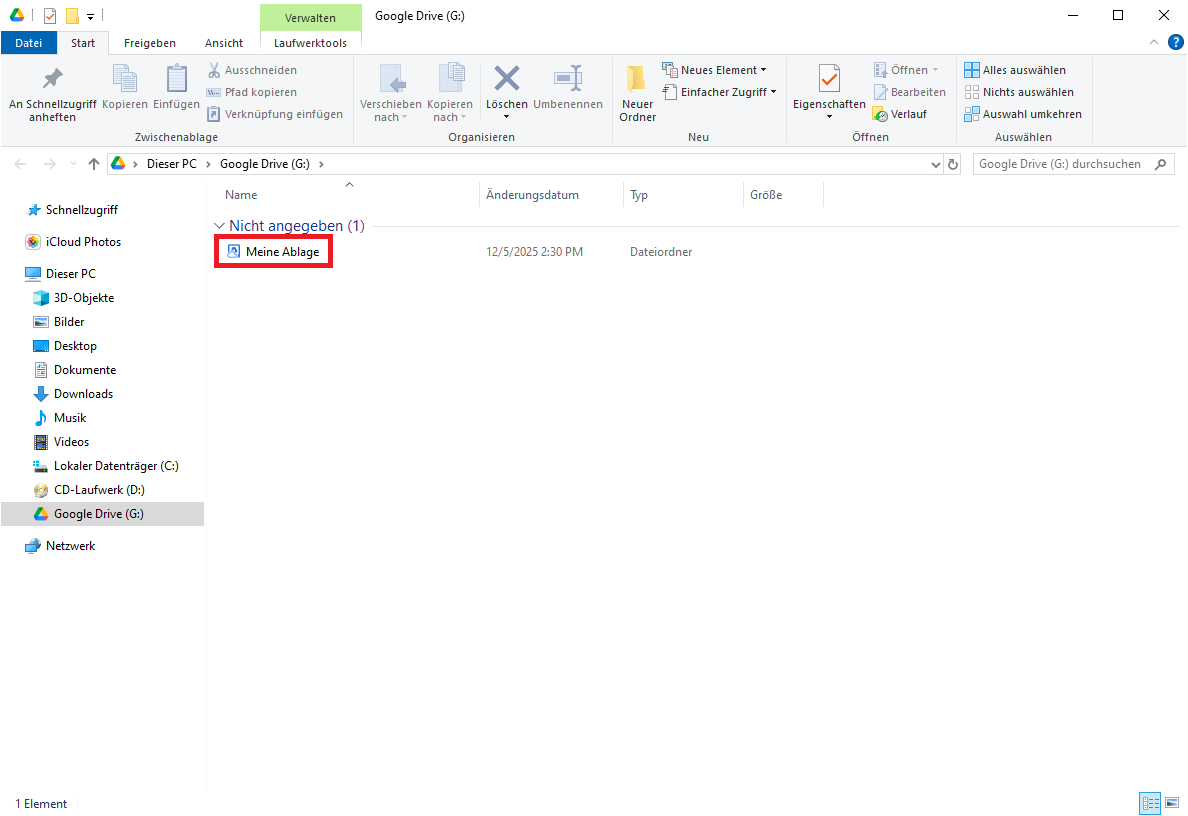Expand the Neues Element dropdown

tap(715, 70)
